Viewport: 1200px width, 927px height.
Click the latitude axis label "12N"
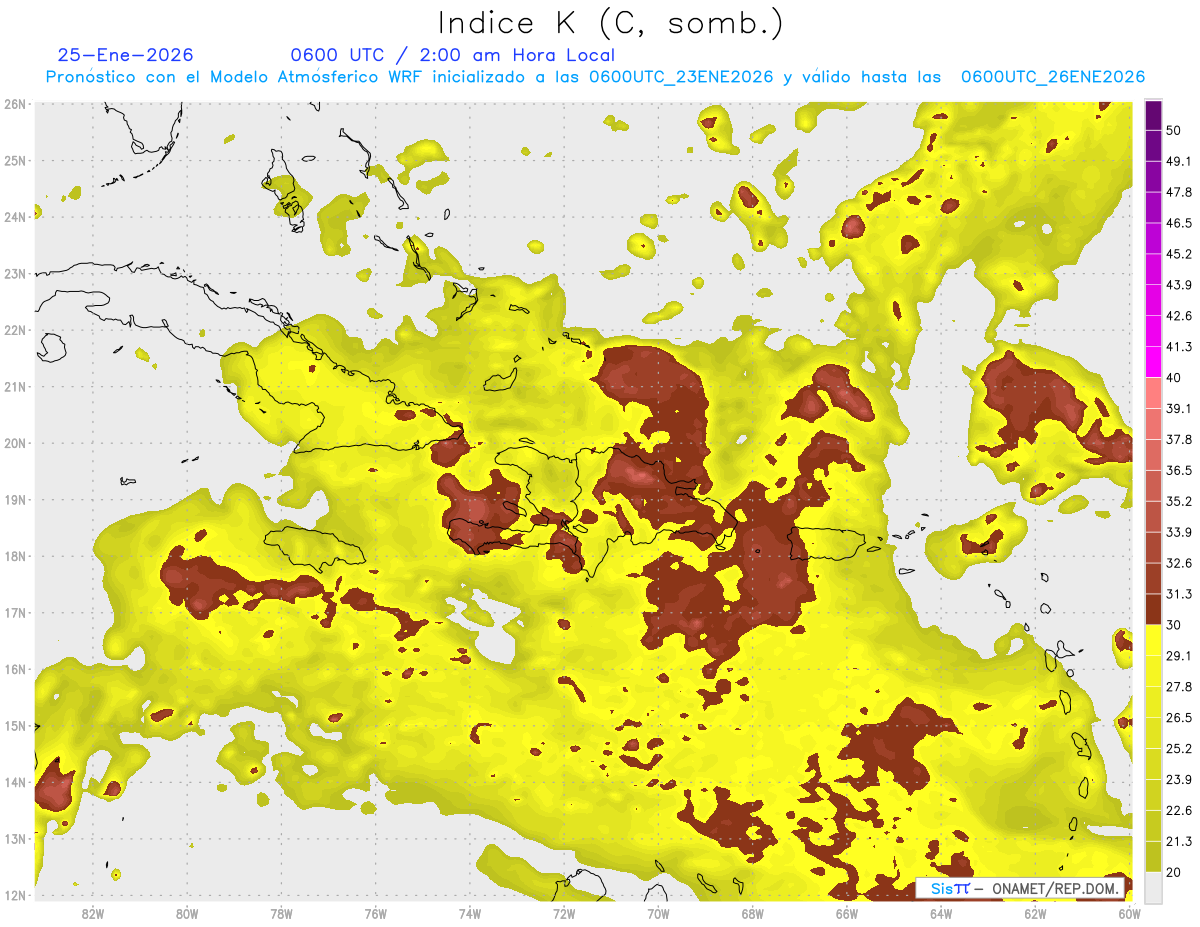coord(15,895)
